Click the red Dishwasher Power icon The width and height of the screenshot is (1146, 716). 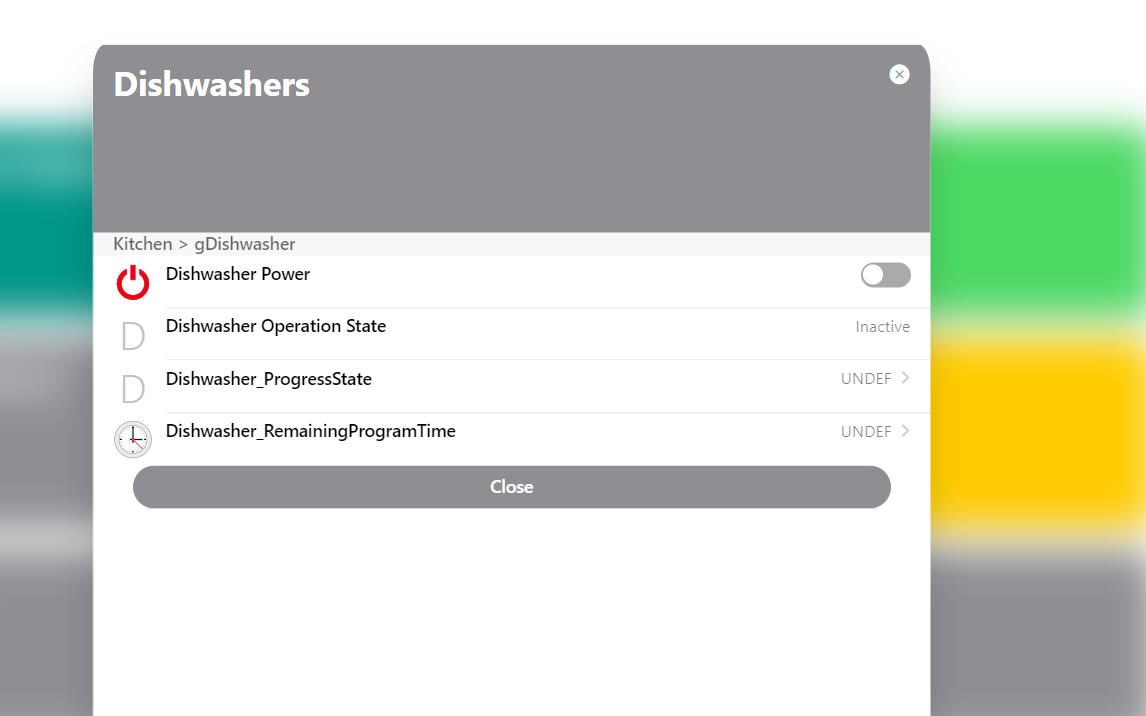pos(133,283)
